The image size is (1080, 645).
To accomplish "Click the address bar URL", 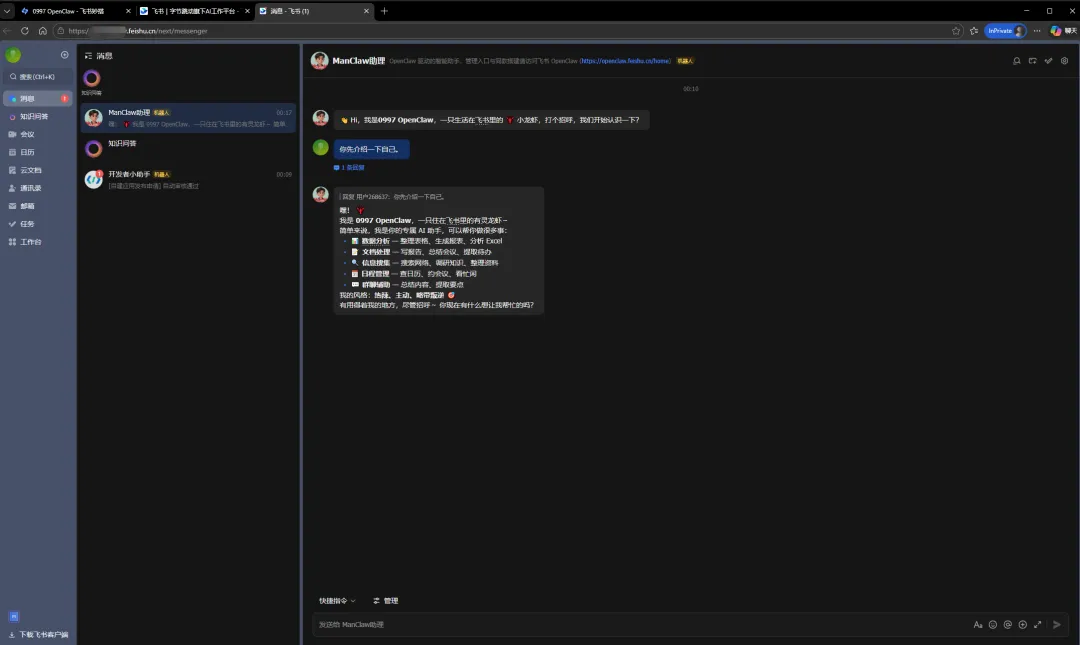I will coord(138,31).
